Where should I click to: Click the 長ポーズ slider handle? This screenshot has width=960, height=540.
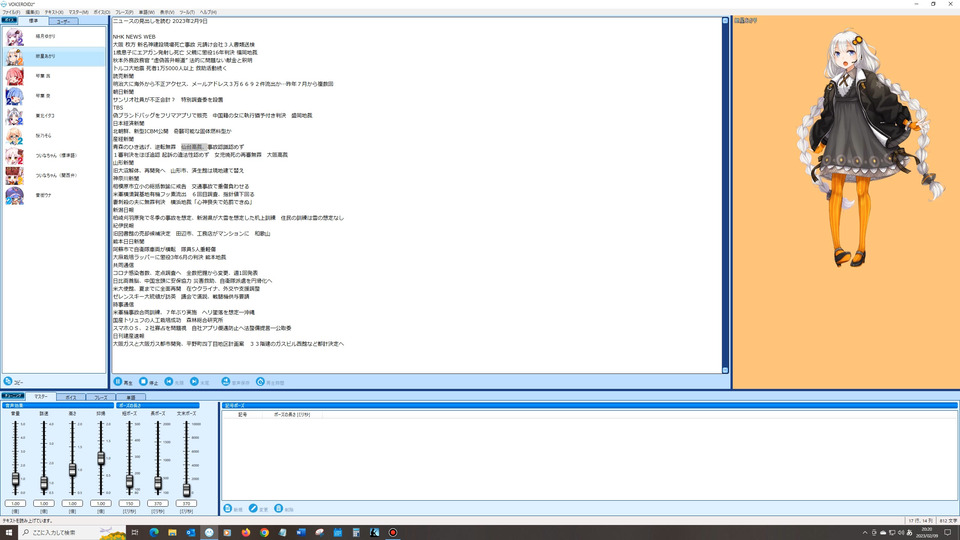[x=158, y=483]
